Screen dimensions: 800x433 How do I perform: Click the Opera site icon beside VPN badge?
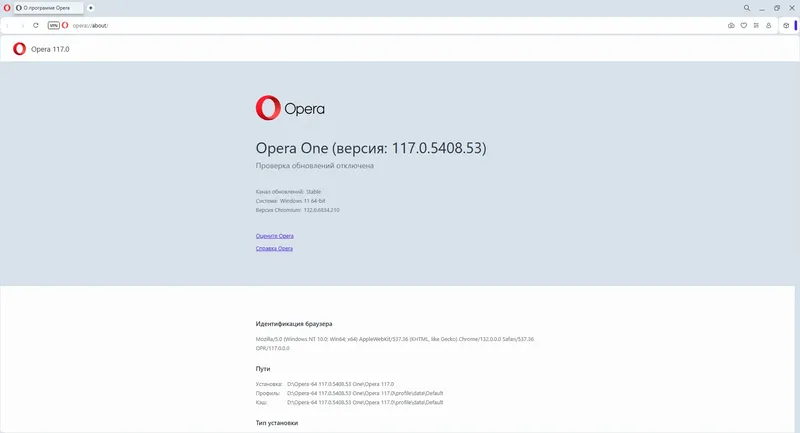tap(65, 26)
